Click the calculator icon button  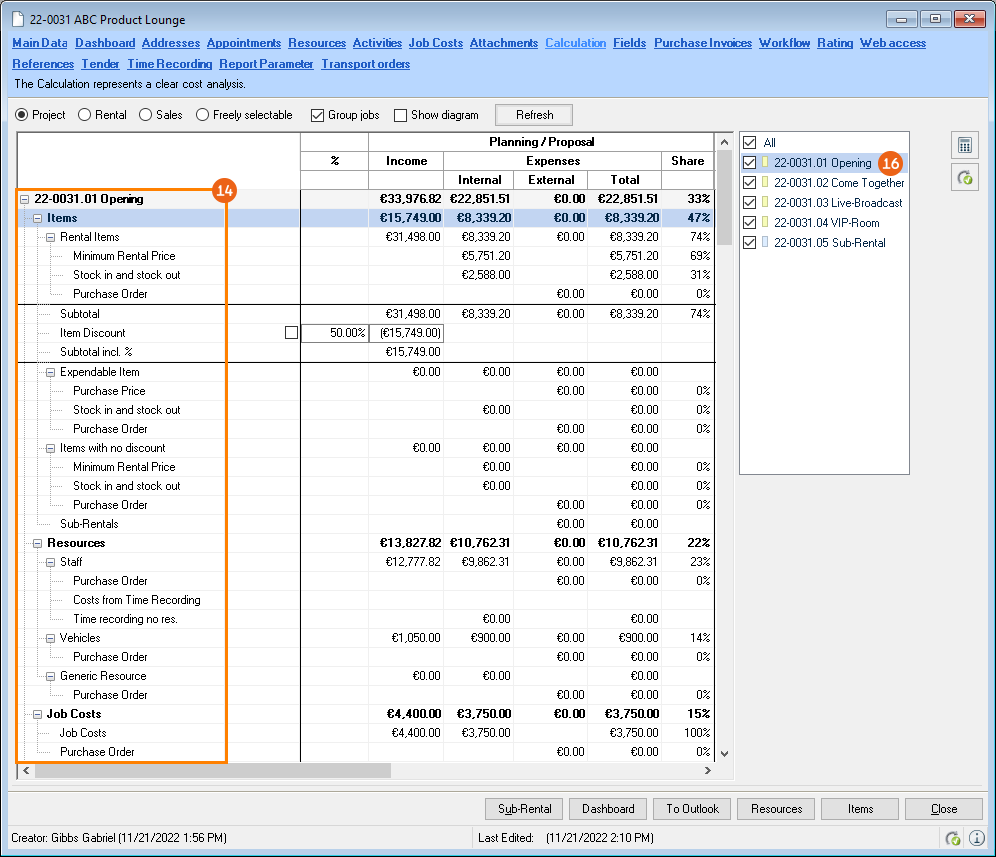[964, 145]
